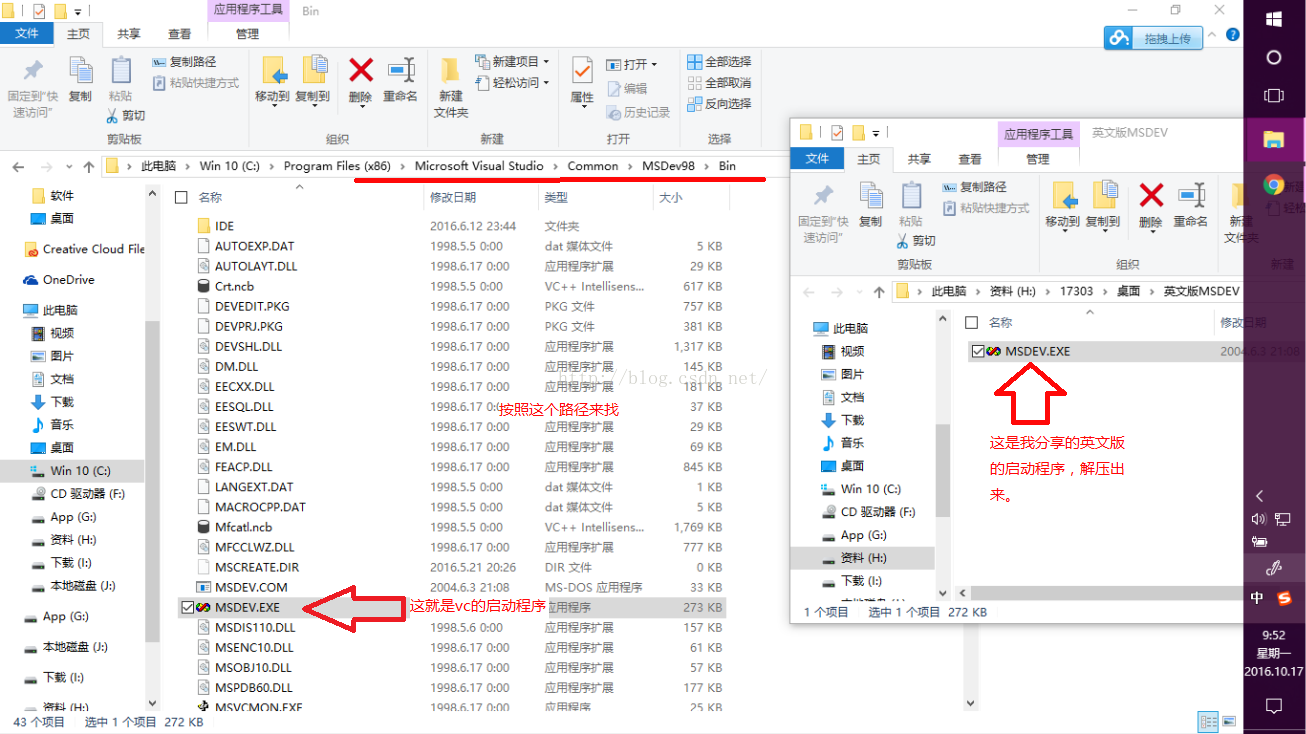The height and width of the screenshot is (734, 1306).
Task: Expand path chevron after Program Files (x86)
Action: click(x=403, y=166)
